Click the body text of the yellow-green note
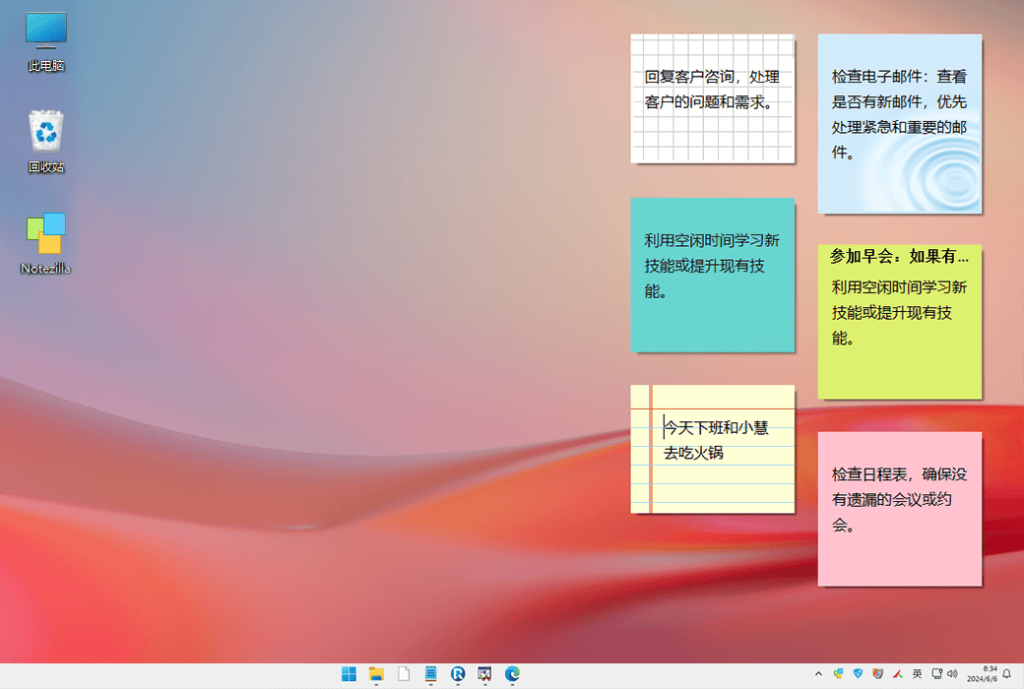The image size is (1024, 689). 899,312
